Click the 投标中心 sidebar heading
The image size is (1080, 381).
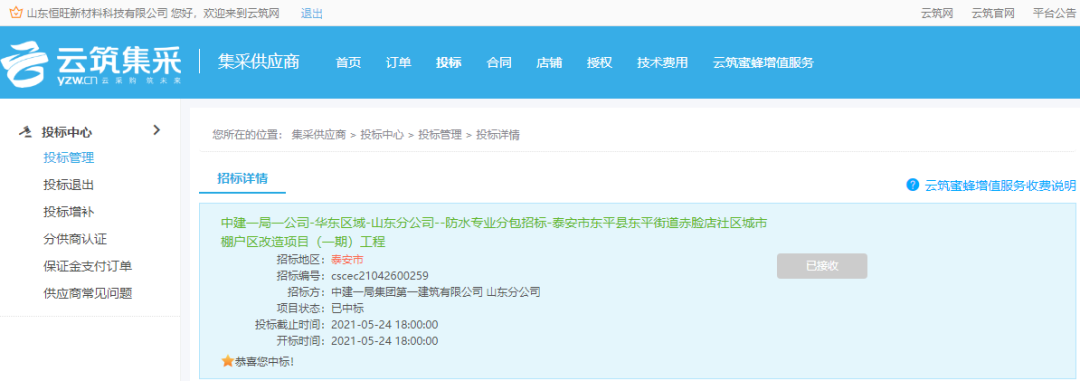pyautogui.click(x=67, y=132)
